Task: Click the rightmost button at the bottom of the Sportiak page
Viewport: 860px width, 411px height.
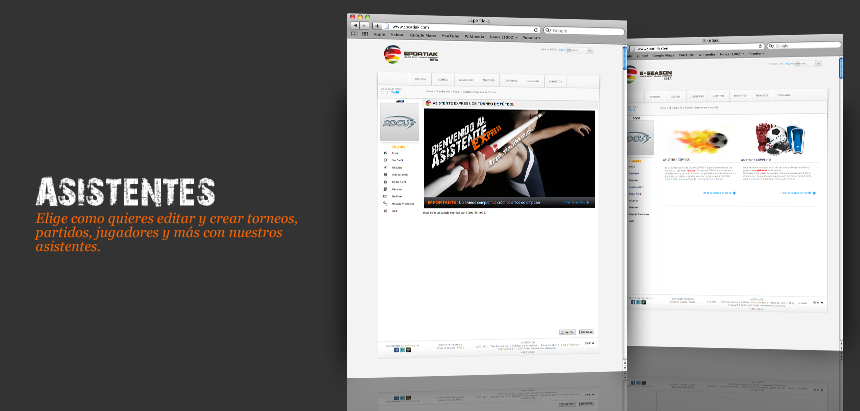Action: (586, 331)
